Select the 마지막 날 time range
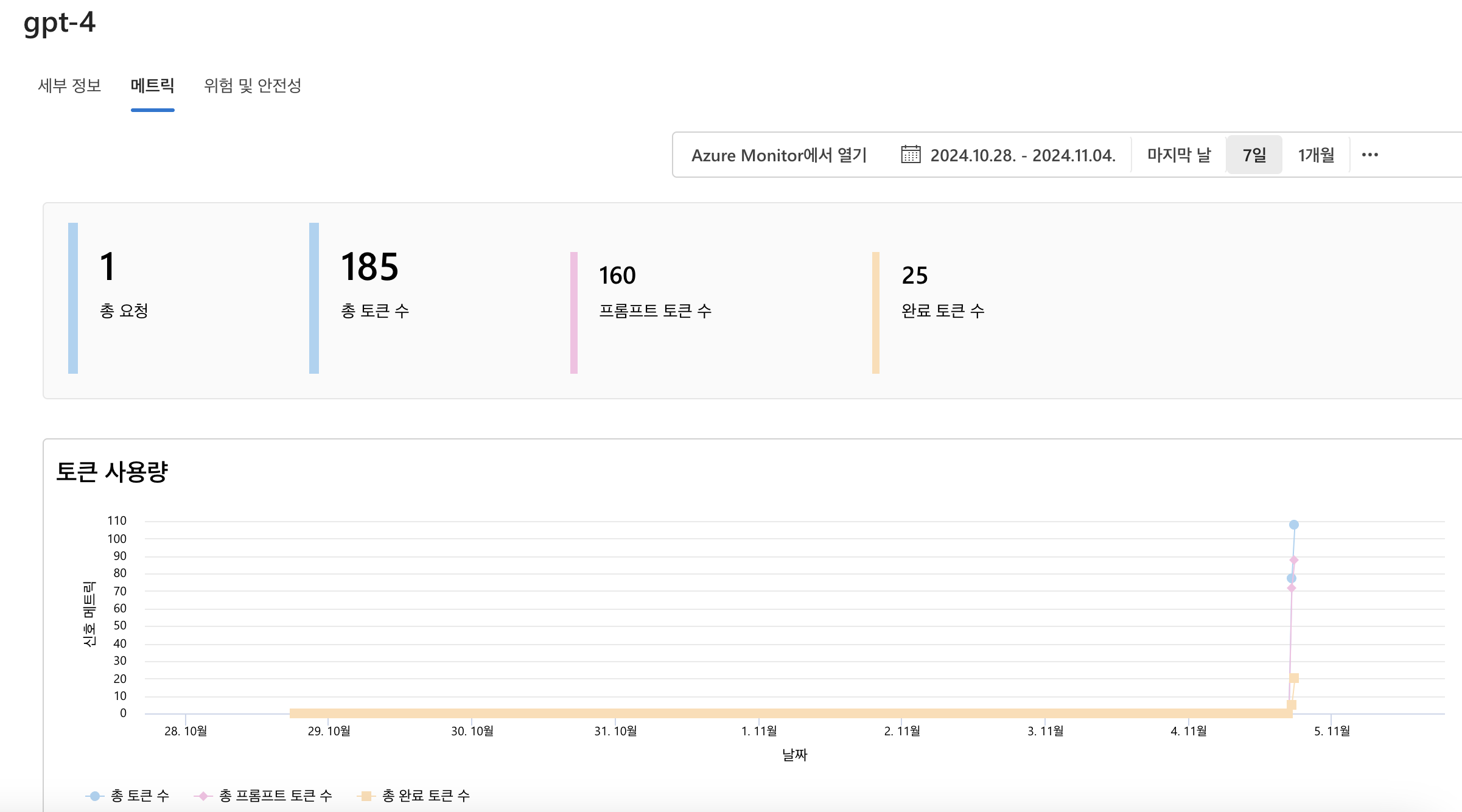The width and height of the screenshot is (1462, 812). (x=1179, y=155)
